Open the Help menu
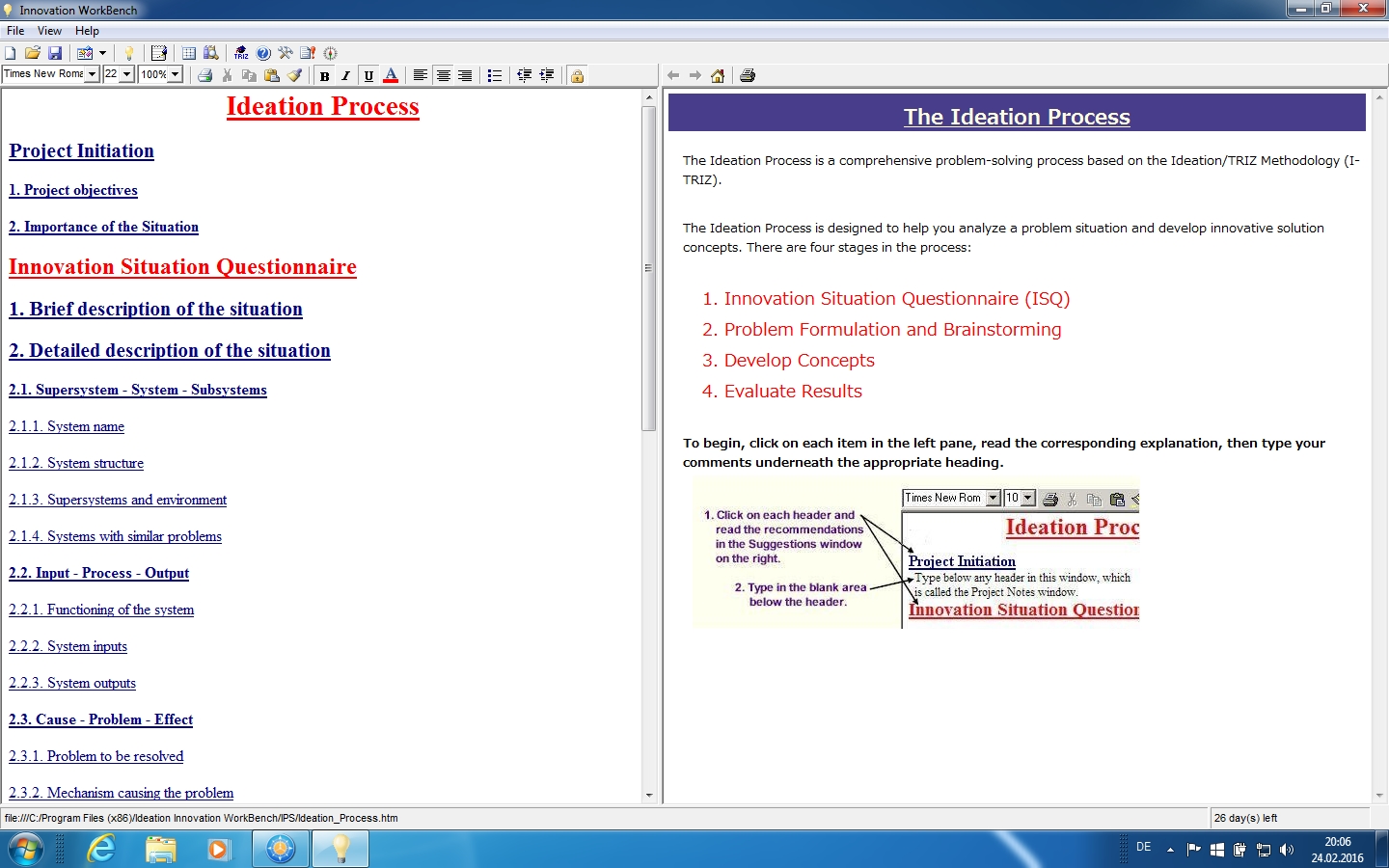 click(87, 31)
